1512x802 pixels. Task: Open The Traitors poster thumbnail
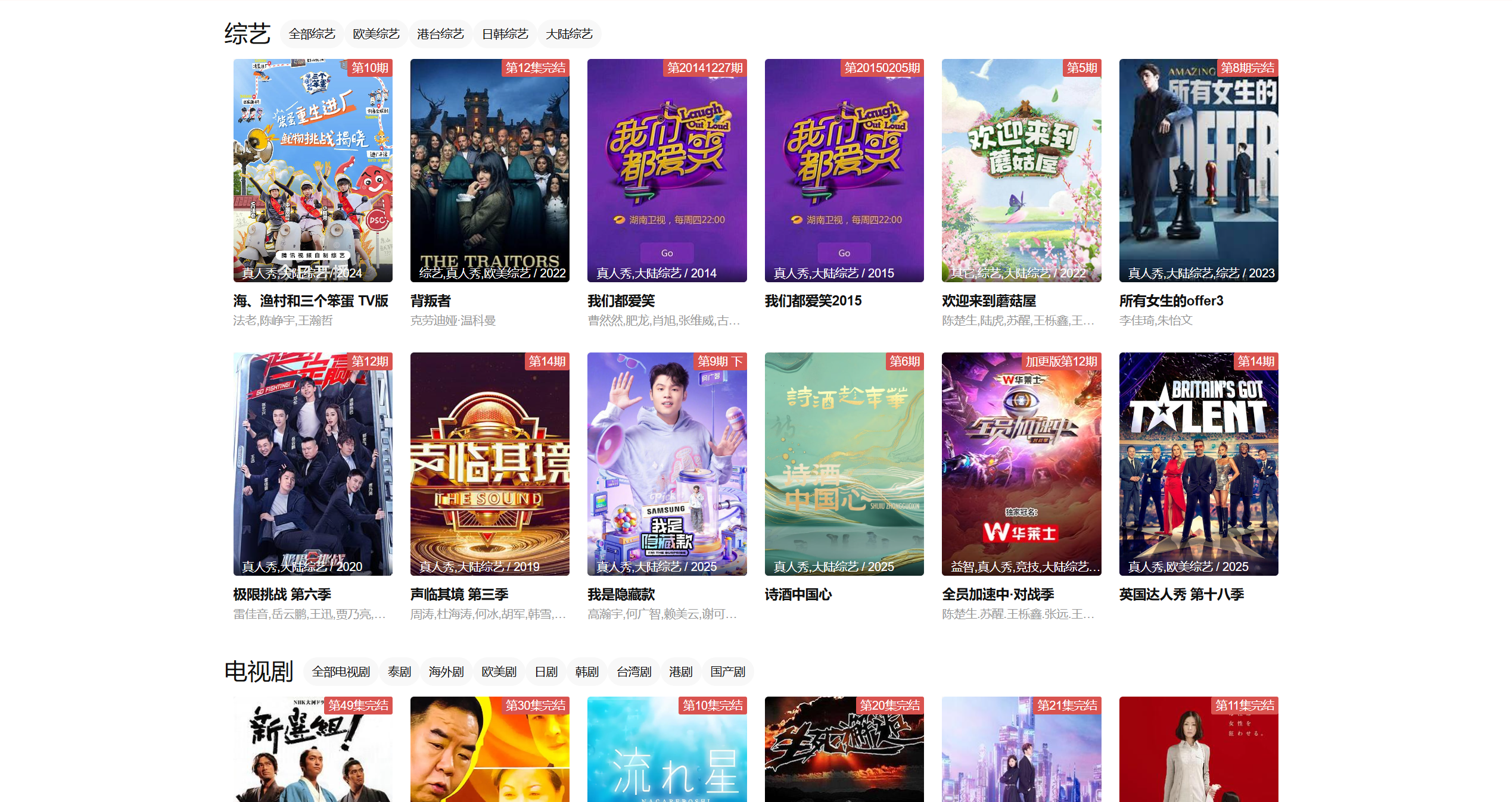[x=490, y=170]
